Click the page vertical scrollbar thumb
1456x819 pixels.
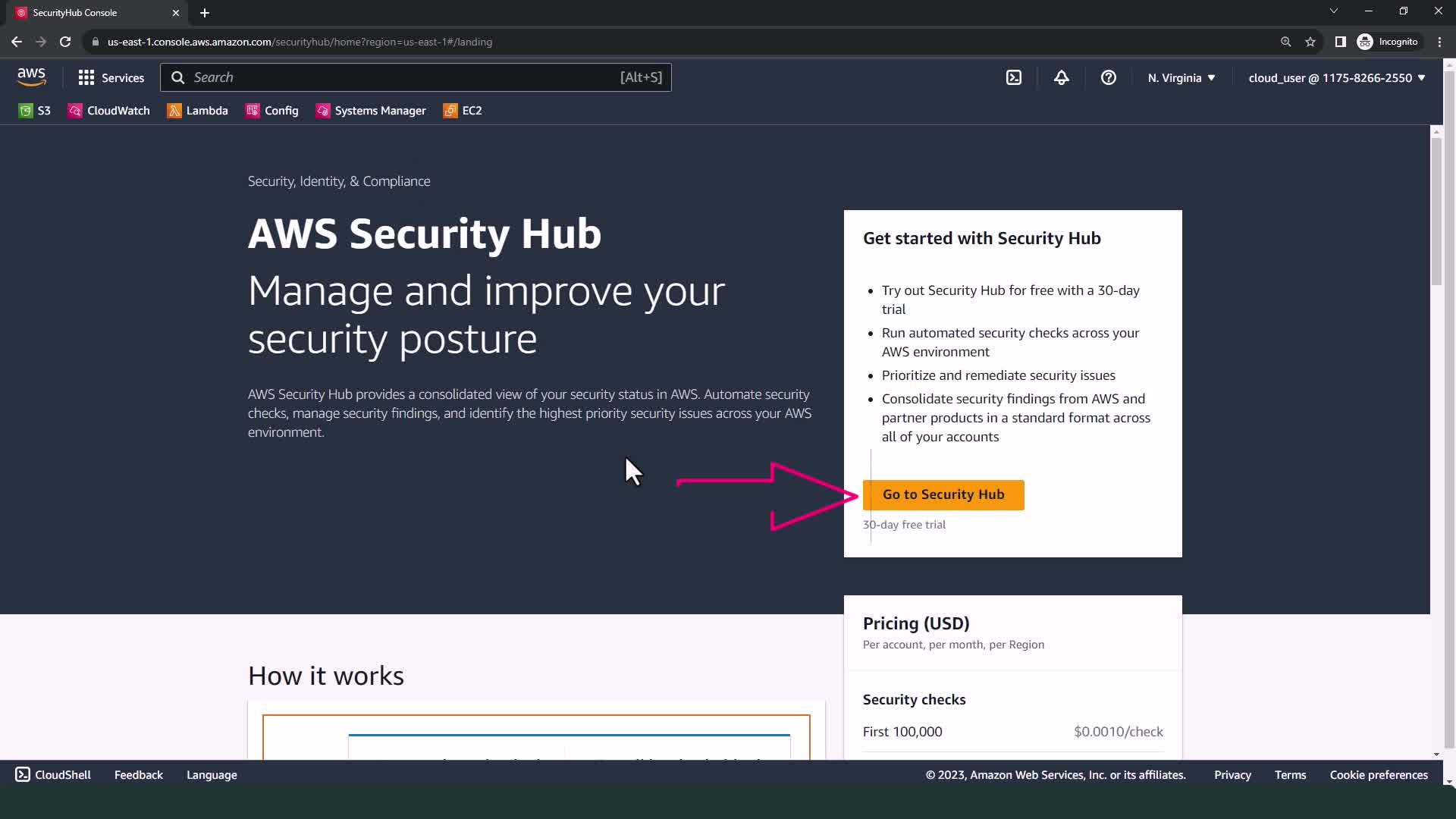1436,212
